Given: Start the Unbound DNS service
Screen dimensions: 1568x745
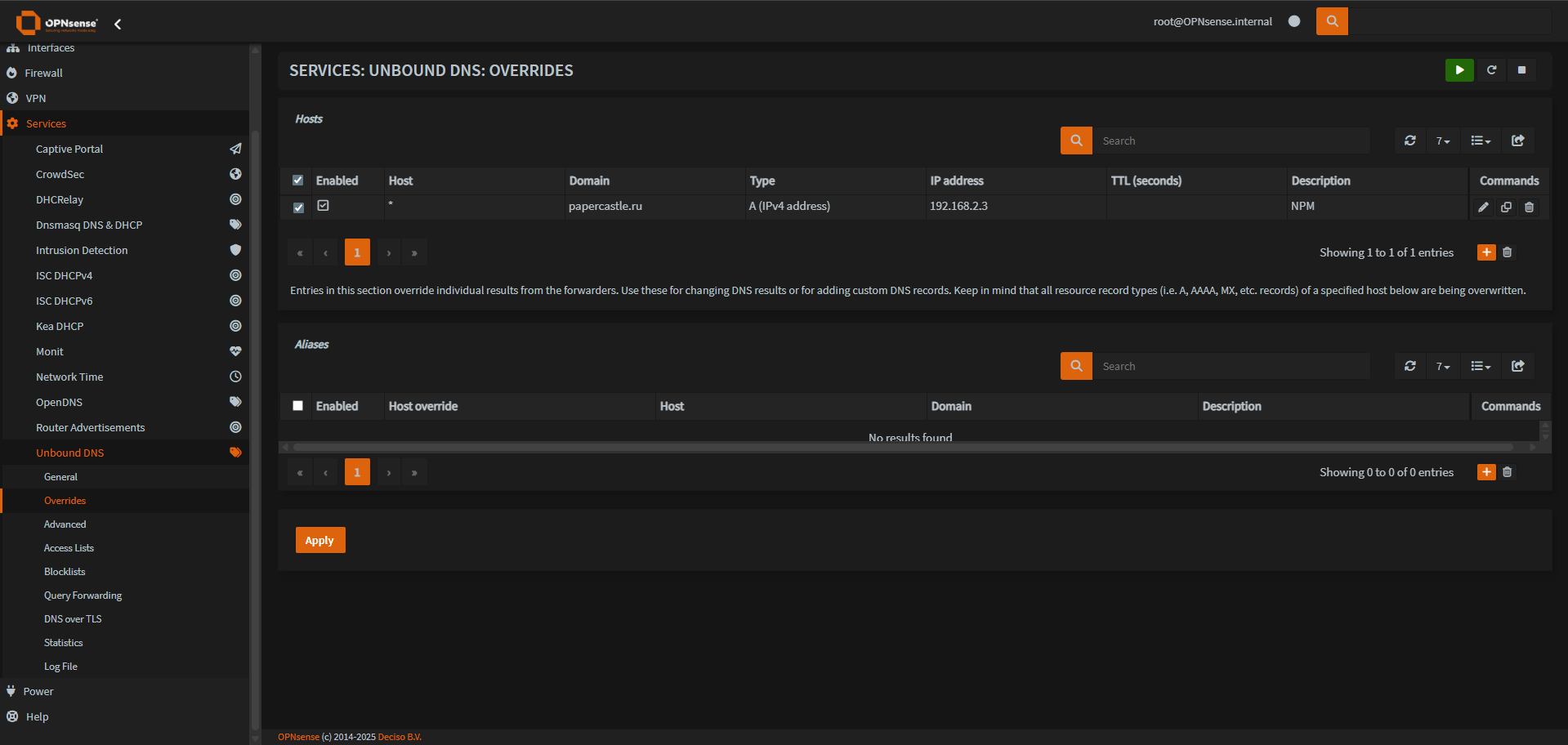Looking at the screenshot, I should [1459, 70].
